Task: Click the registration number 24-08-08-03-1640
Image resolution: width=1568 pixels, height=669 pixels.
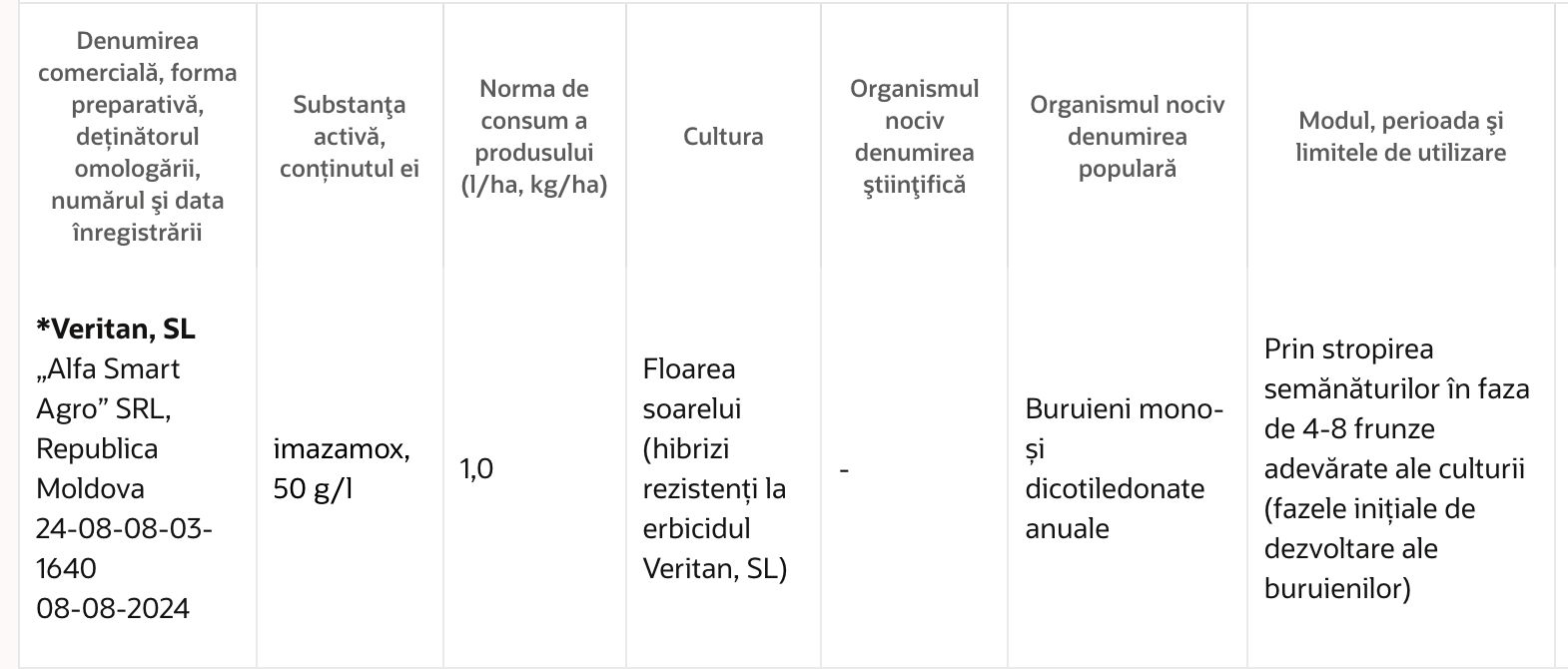Action: point(125,548)
